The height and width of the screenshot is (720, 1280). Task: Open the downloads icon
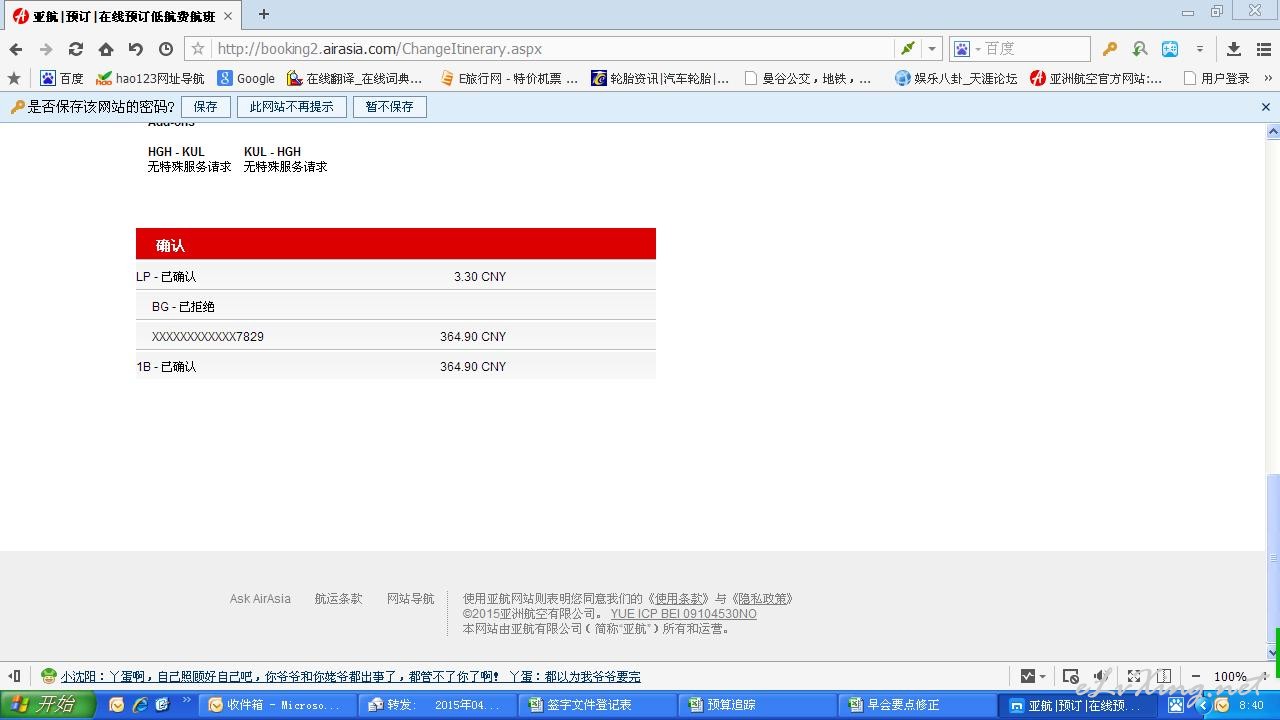pos(1234,49)
